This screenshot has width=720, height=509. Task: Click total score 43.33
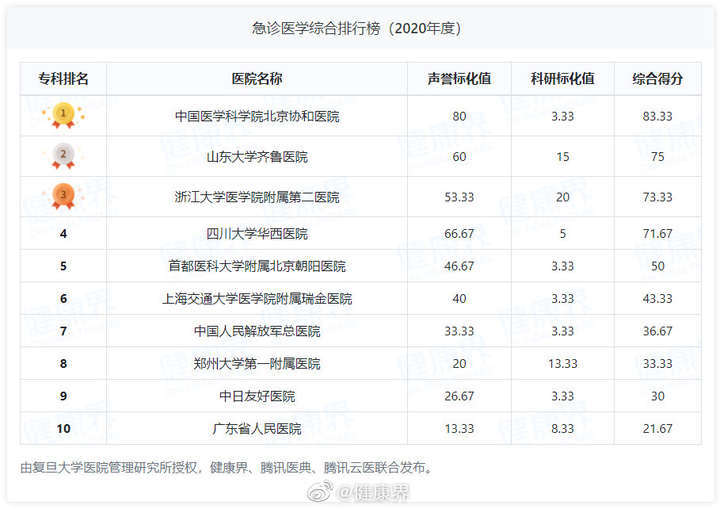click(658, 299)
